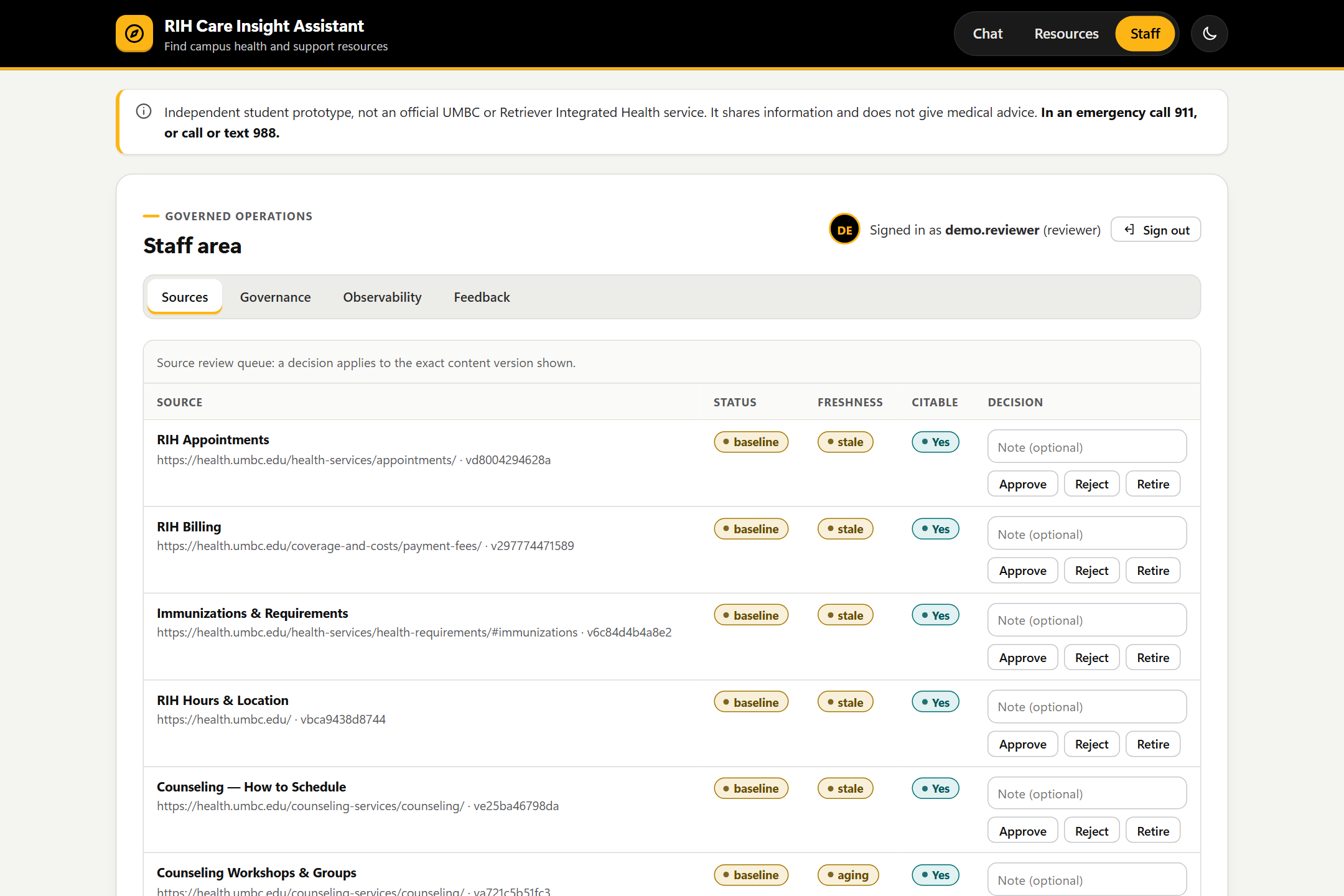Reject Immunizations & Requirements source
This screenshot has height=896, width=1344.
[1091, 658]
